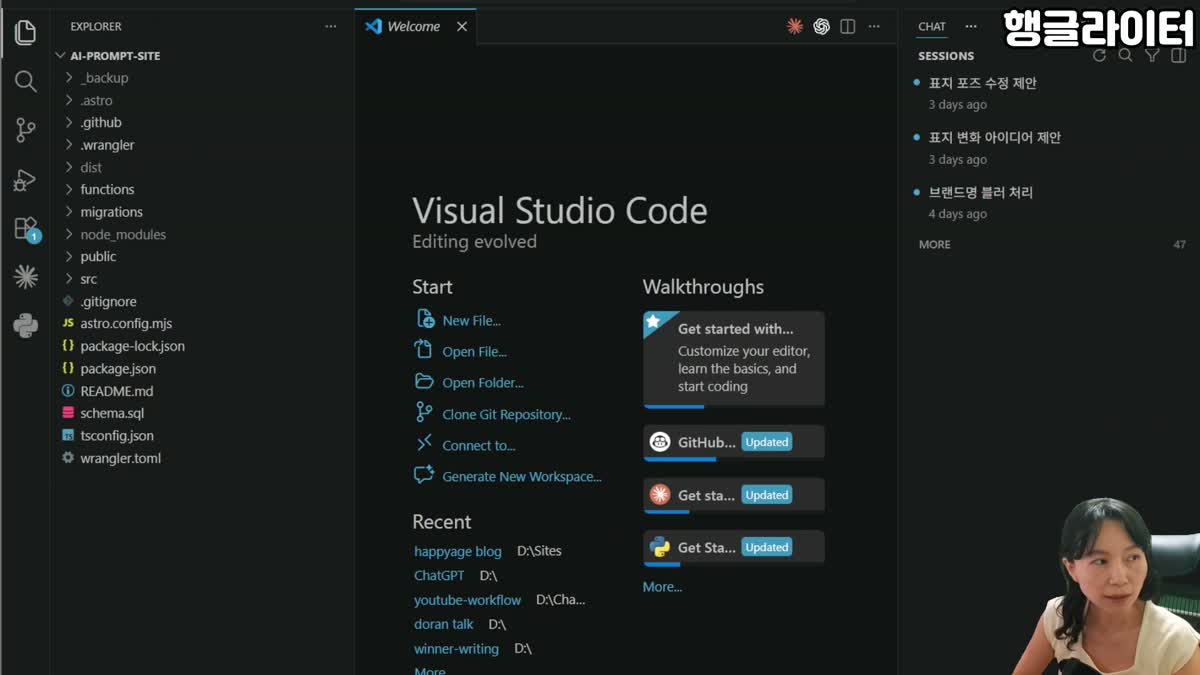Open recent project happyage blog
This screenshot has width=1200, height=675.
point(458,551)
